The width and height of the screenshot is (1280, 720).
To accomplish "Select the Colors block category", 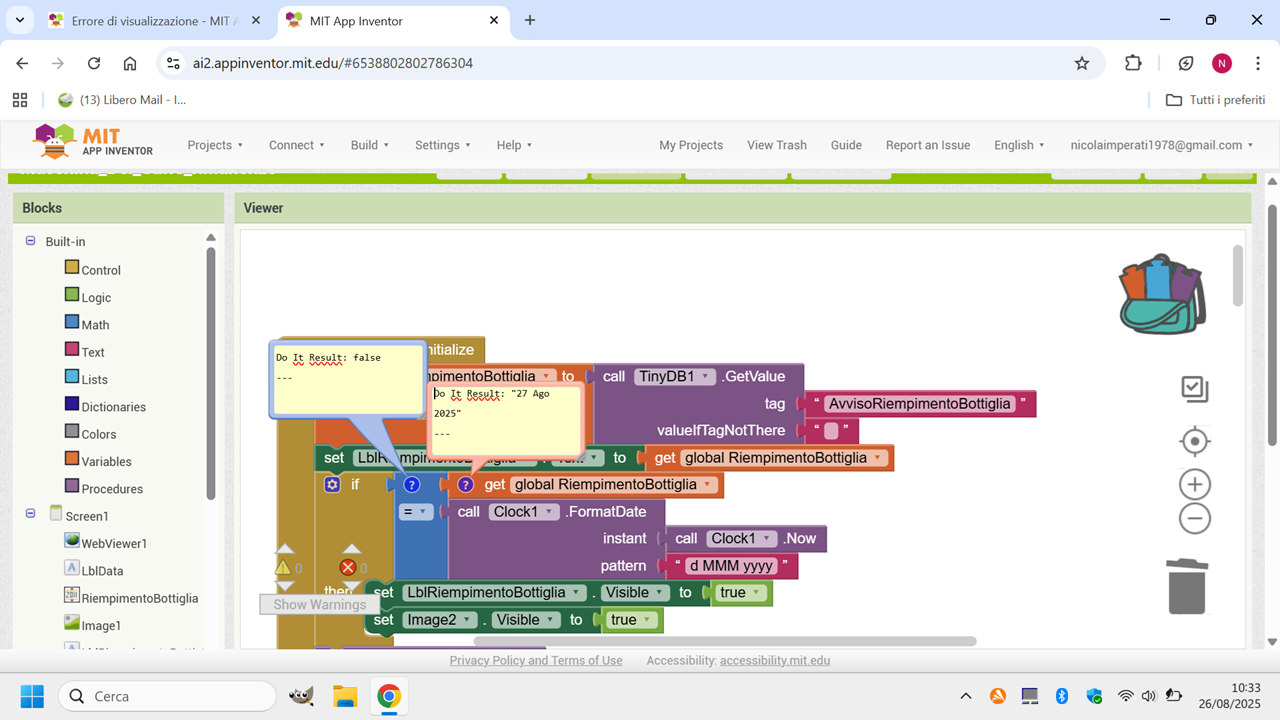I will tap(100, 434).
